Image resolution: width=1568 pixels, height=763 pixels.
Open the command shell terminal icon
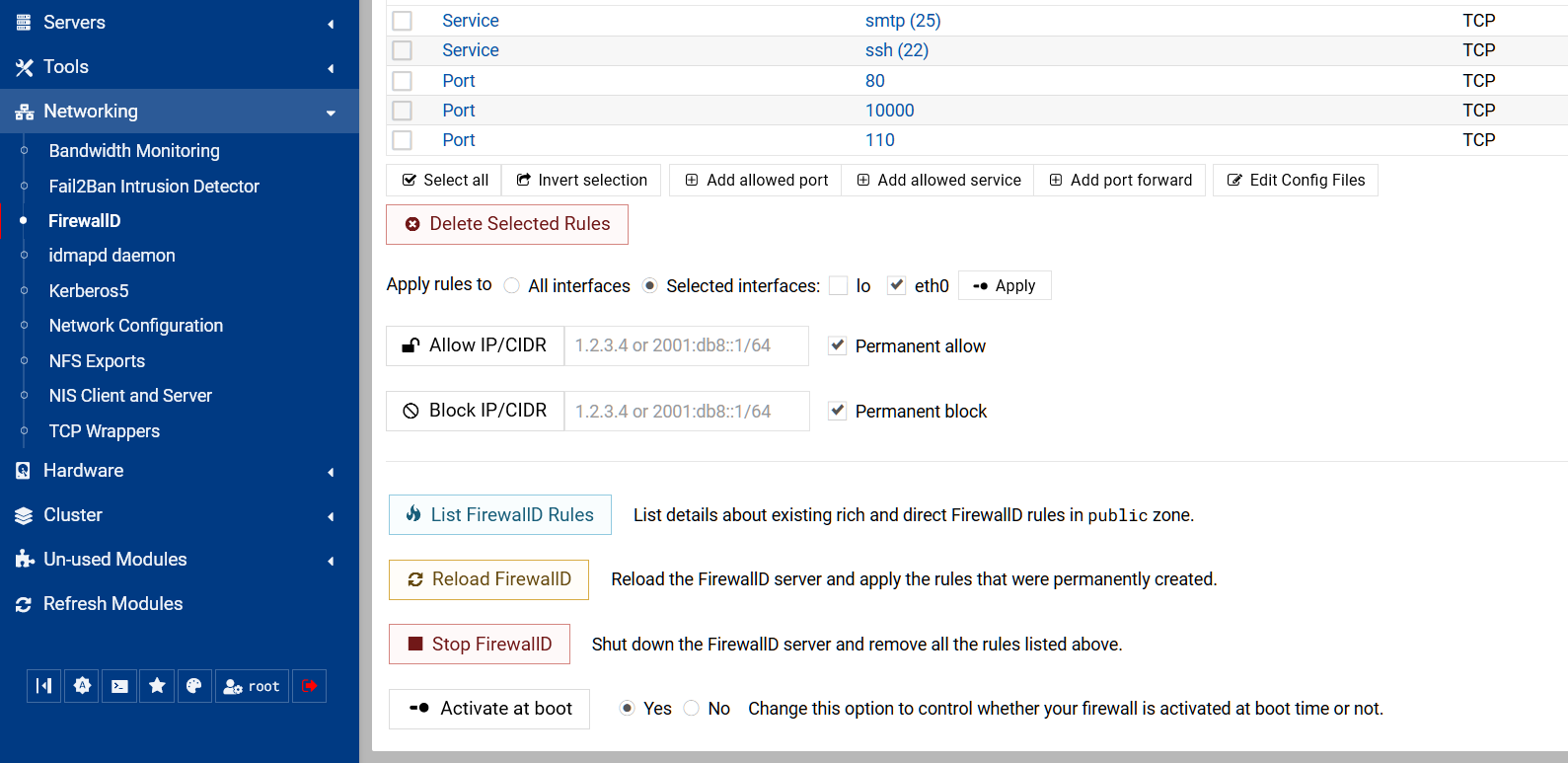coord(119,686)
